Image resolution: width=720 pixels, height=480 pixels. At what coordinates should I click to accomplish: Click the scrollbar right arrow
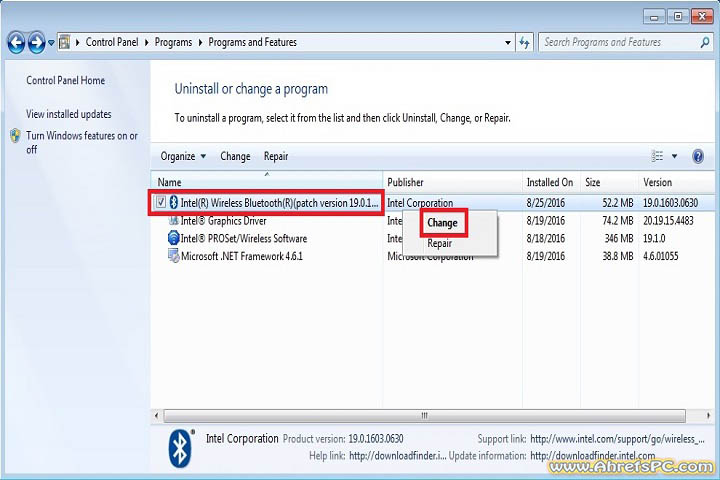(709, 416)
